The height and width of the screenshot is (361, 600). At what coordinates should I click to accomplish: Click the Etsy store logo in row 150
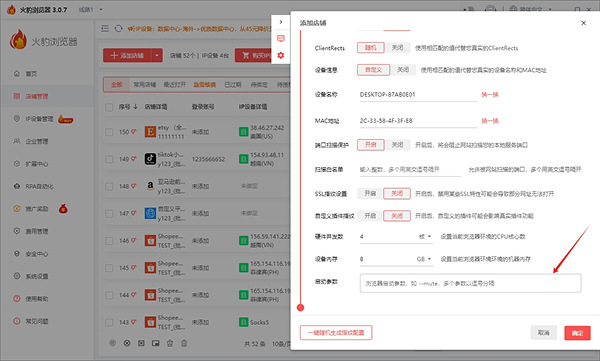click(150, 132)
